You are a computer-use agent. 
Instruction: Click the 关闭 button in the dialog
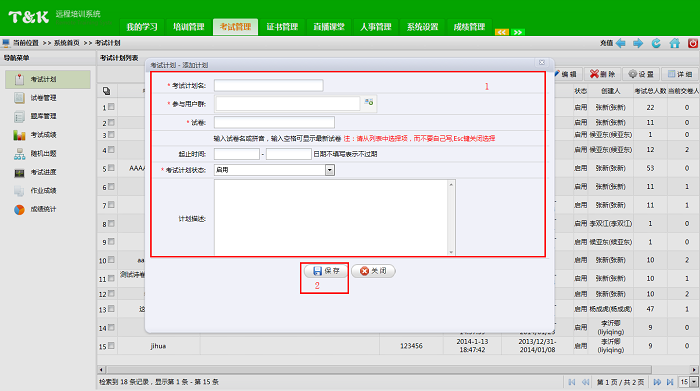click(373, 271)
